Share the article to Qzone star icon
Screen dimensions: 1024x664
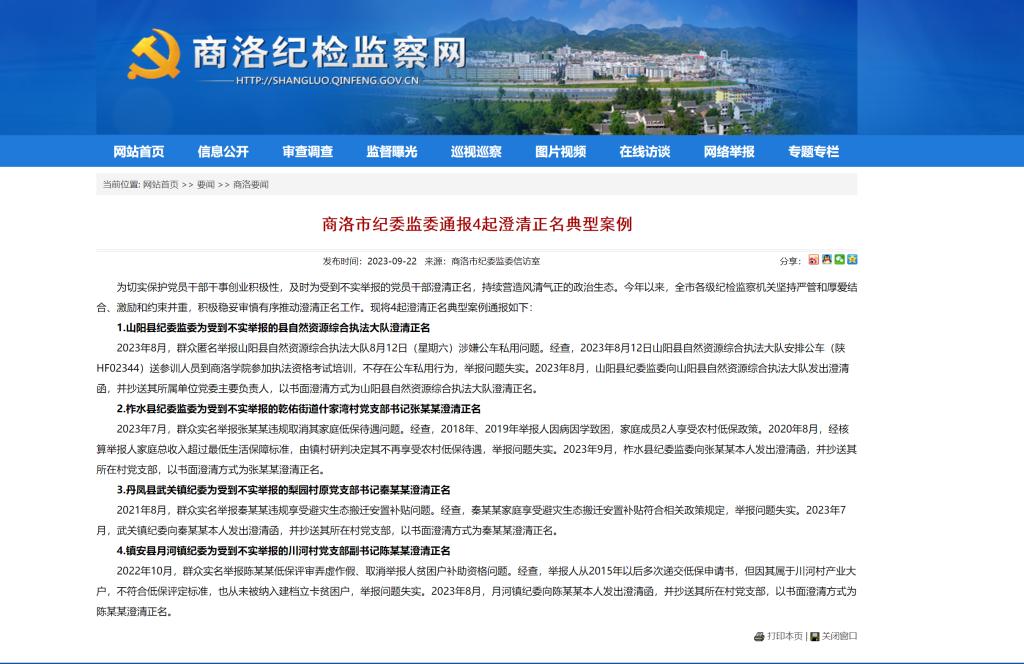(x=852, y=259)
